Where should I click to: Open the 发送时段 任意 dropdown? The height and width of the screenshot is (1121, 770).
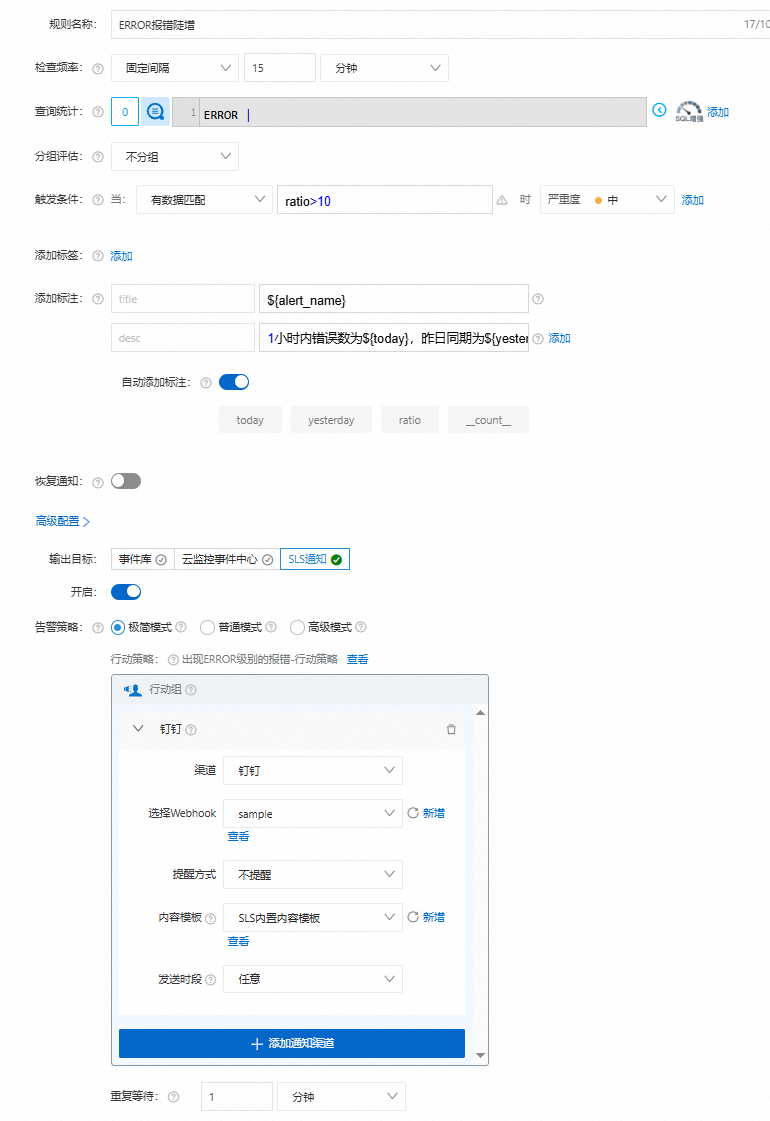coord(313,979)
